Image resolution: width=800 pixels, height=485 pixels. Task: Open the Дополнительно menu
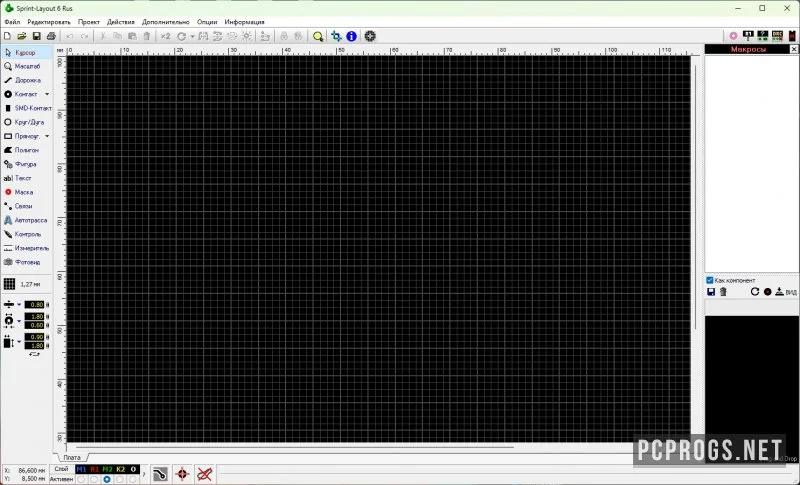point(166,22)
